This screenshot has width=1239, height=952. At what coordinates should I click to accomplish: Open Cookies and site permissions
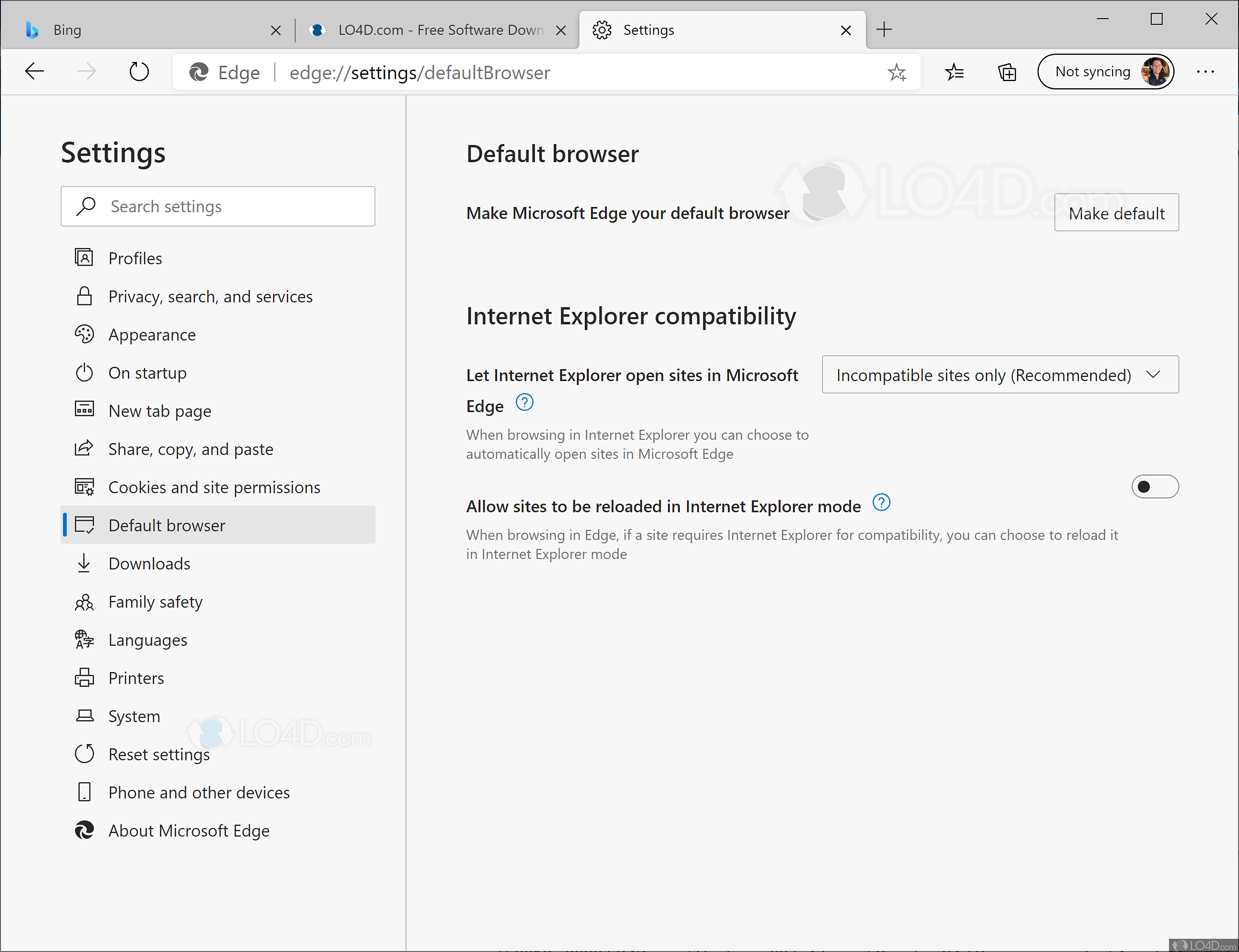point(214,487)
